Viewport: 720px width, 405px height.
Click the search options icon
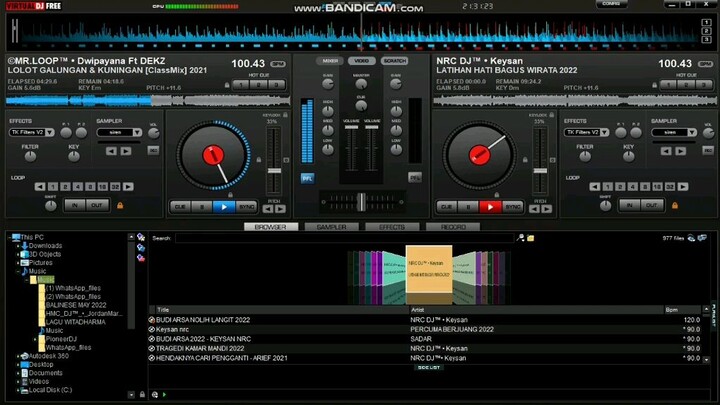tap(520, 238)
